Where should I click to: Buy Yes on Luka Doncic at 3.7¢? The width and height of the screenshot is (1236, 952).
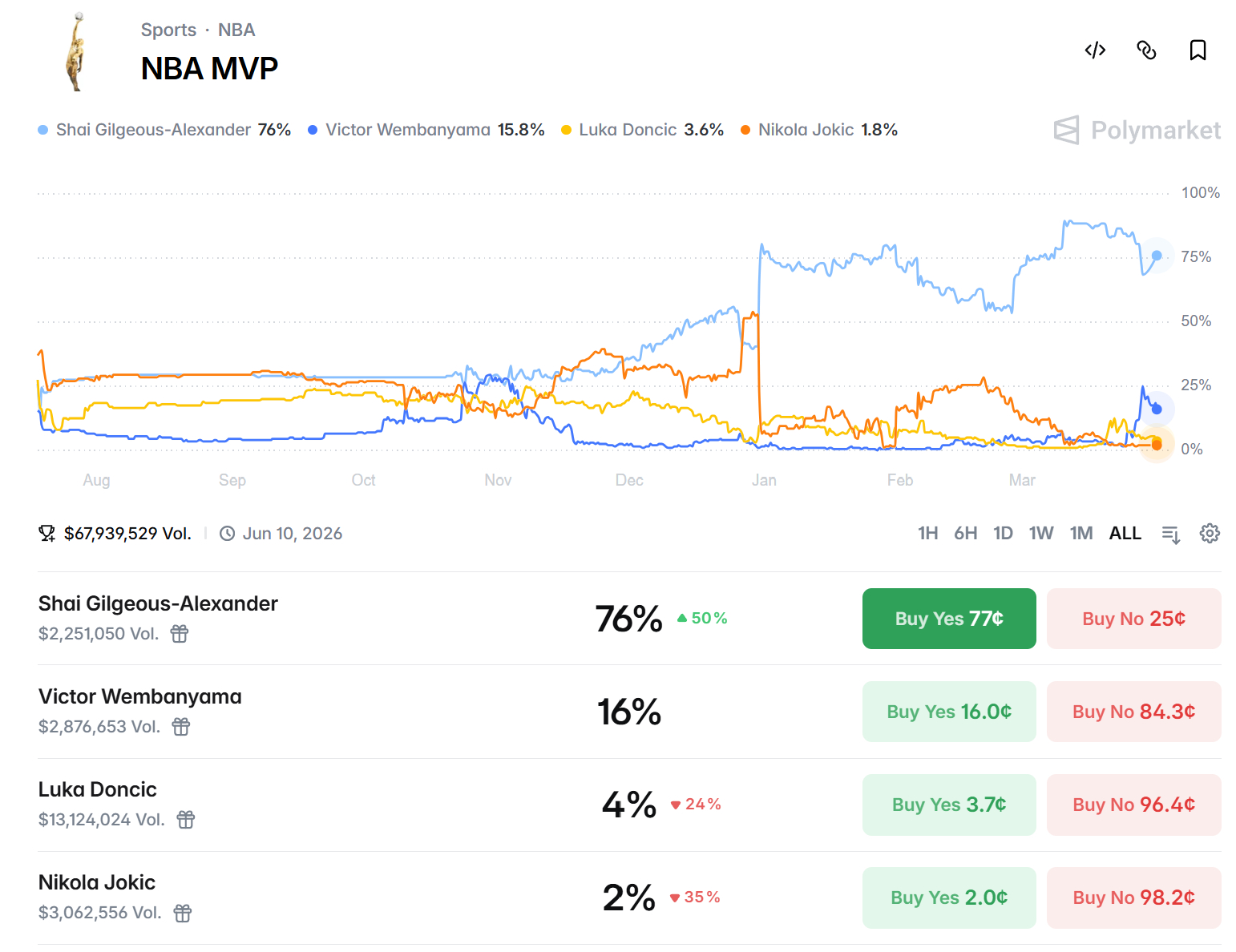coord(949,805)
